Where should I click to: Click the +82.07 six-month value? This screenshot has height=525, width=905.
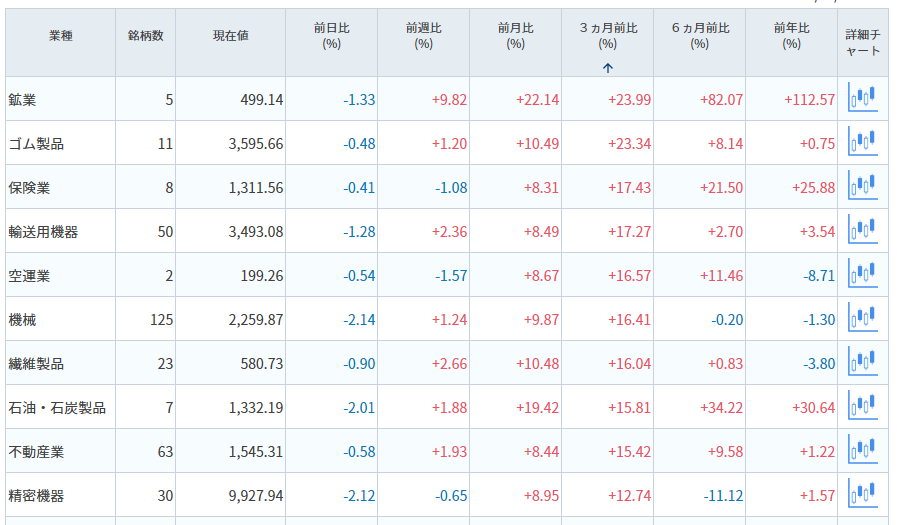(x=721, y=100)
